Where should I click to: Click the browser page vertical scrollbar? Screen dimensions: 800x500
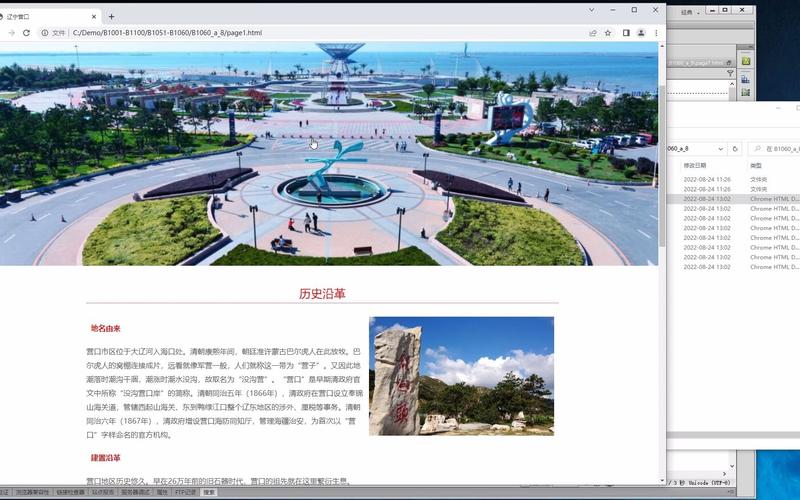(x=662, y=166)
